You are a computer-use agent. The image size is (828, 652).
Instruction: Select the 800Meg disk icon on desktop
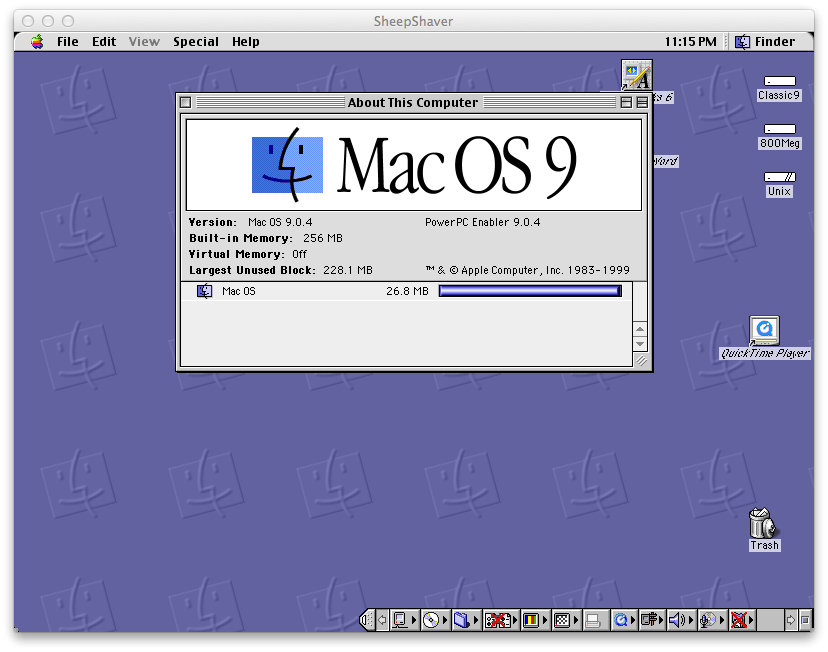(x=779, y=129)
